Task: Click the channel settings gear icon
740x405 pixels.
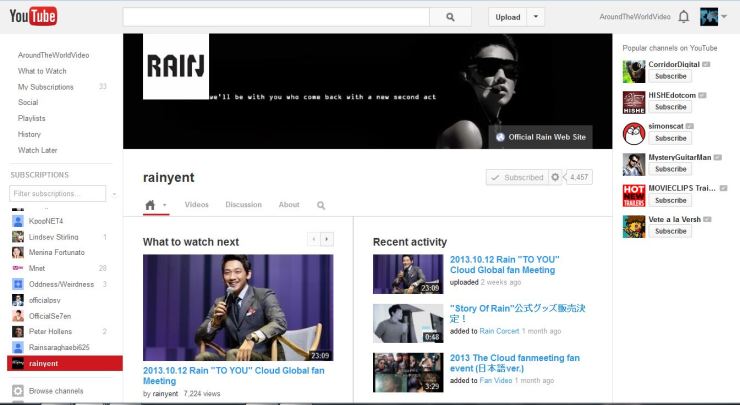Action: pyautogui.click(x=556, y=177)
